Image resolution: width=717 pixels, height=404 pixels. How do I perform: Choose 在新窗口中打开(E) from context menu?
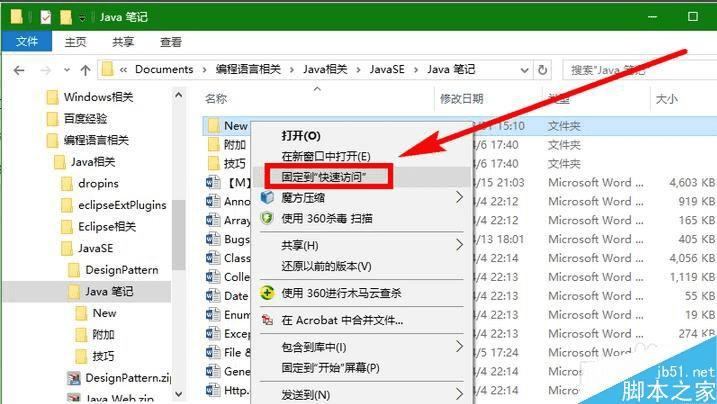326,156
